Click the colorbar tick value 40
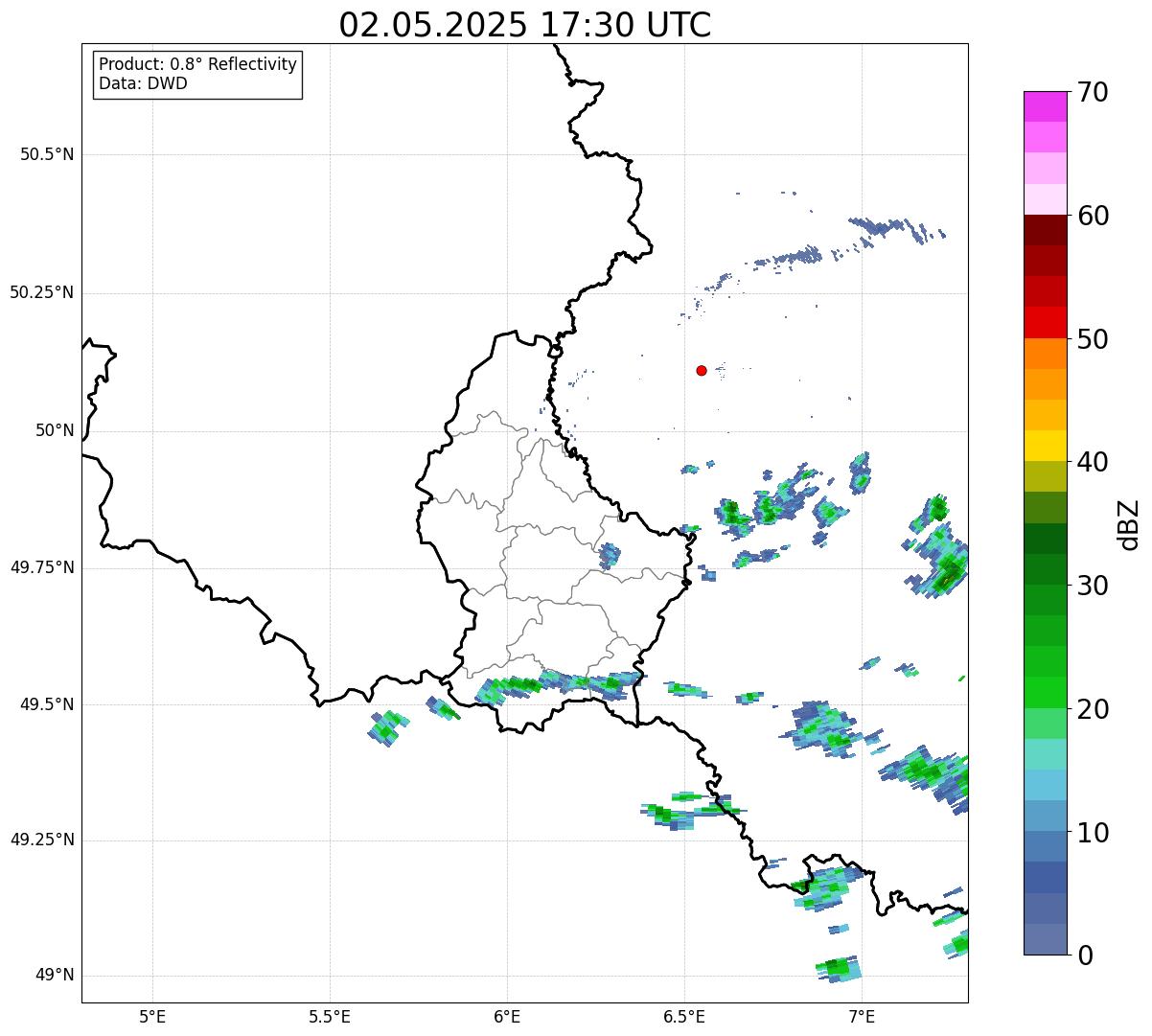 click(1093, 462)
